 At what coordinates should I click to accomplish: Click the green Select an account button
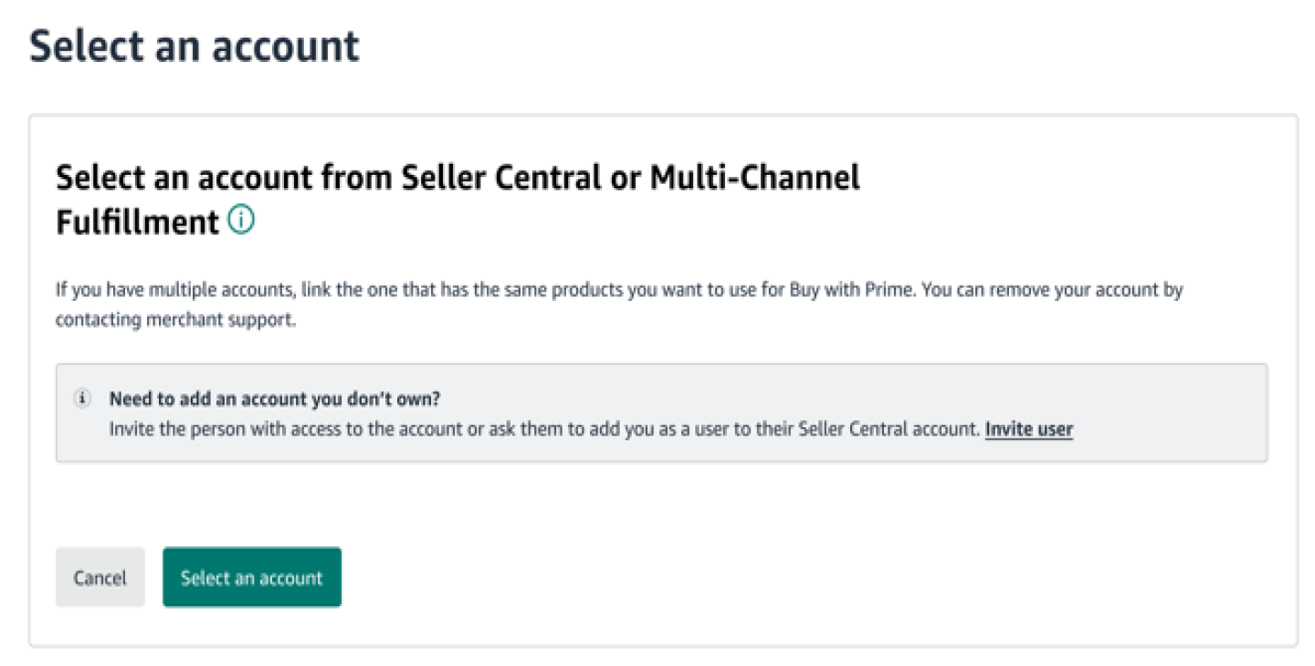(252, 577)
